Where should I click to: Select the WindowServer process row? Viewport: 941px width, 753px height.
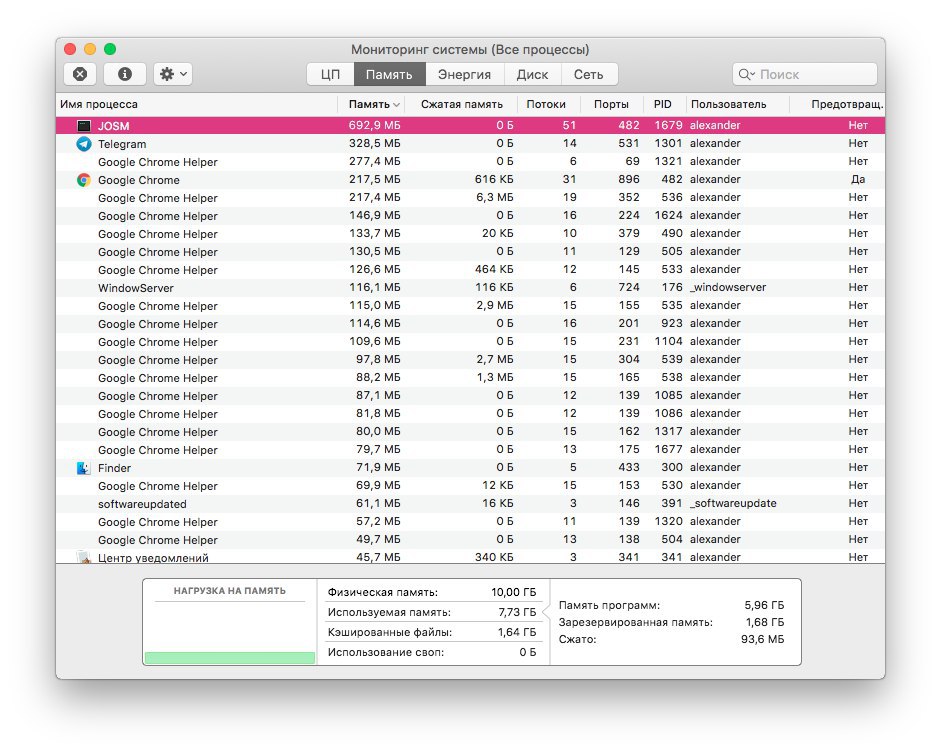point(470,287)
